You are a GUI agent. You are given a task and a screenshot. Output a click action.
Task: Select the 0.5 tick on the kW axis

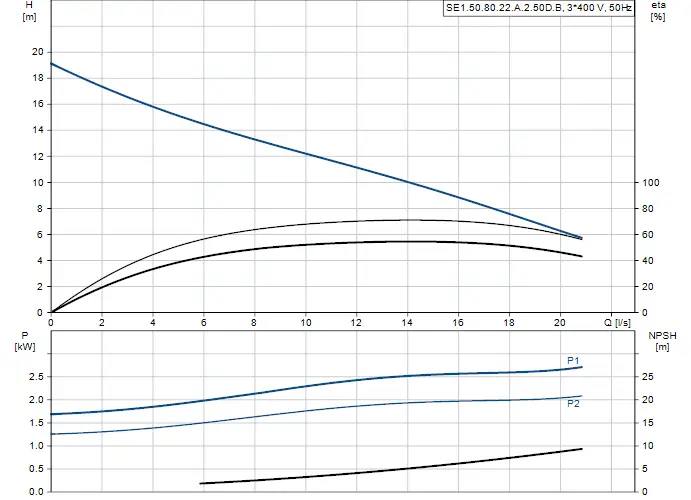point(36,469)
